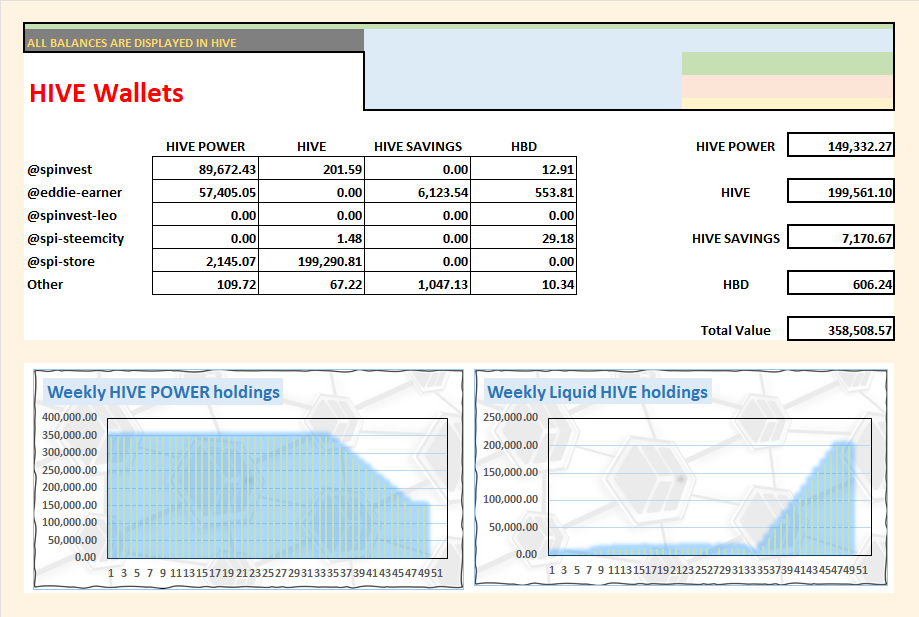This screenshot has width=919, height=617.
Task: Select total HBD value 606.24
Action: tap(840, 283)
